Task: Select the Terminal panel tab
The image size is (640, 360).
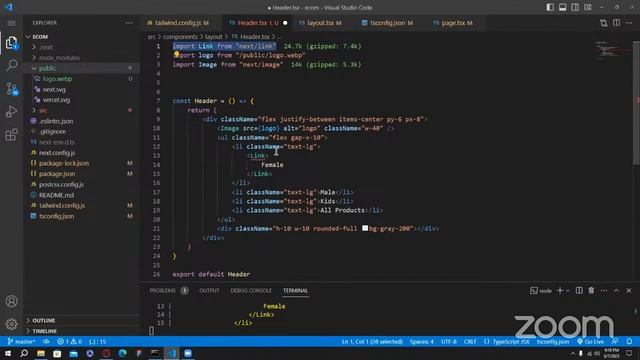Action: (296, 291)
